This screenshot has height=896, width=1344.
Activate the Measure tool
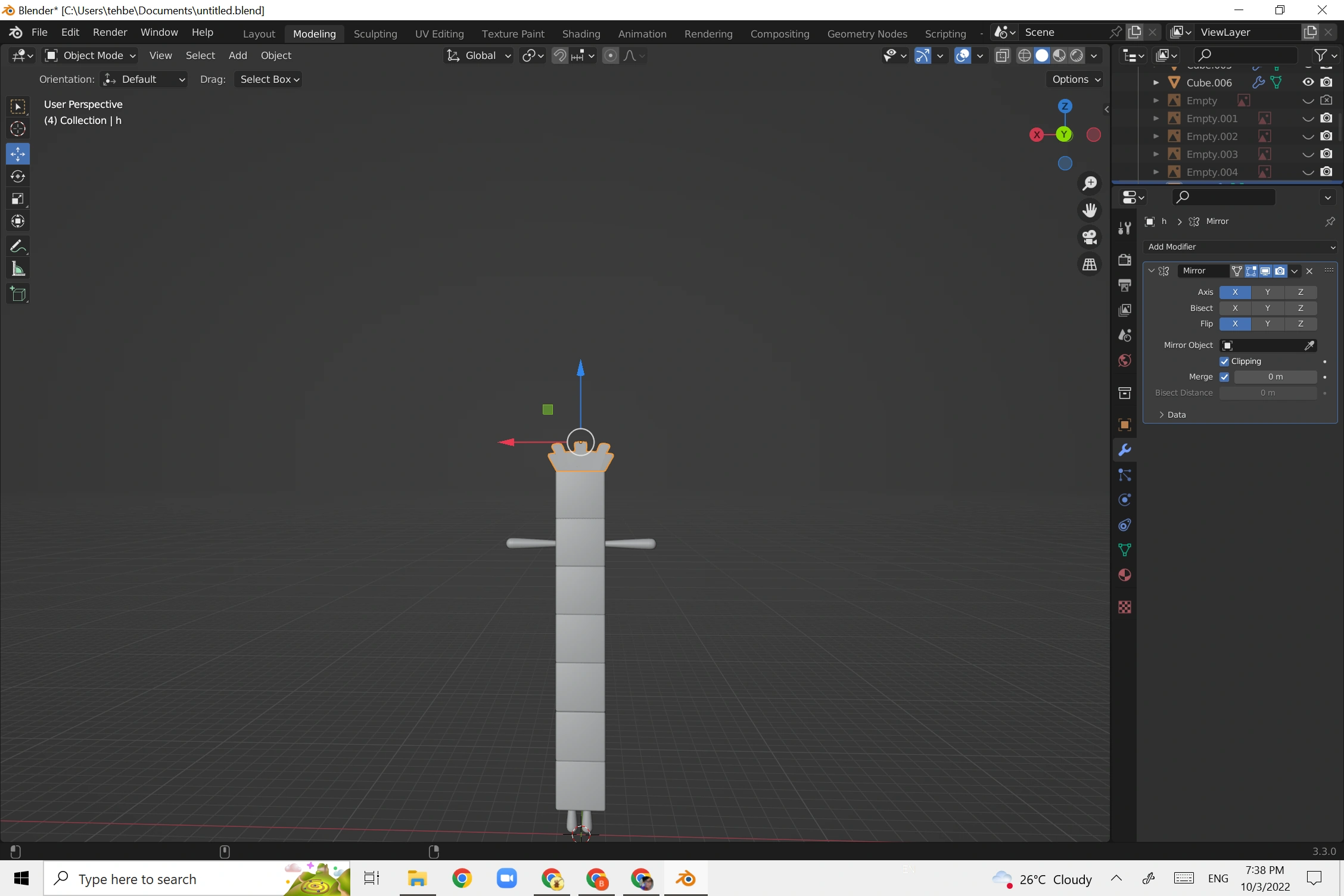tap(17, 268)
